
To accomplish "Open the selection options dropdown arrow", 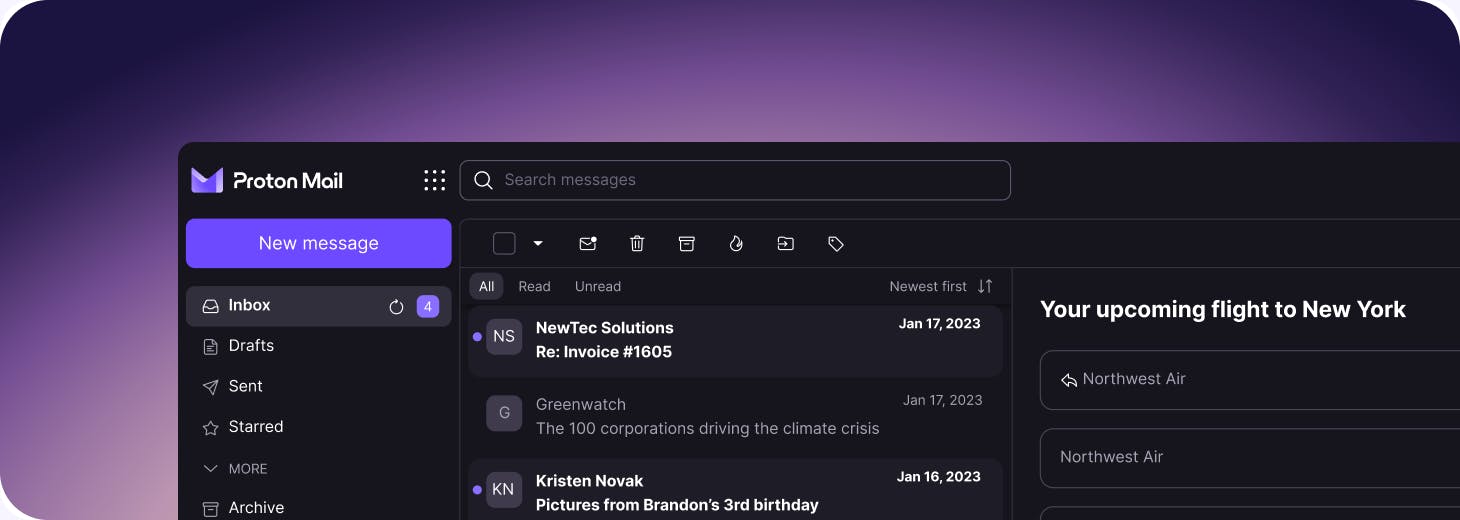I will click(x=538, y=244).
